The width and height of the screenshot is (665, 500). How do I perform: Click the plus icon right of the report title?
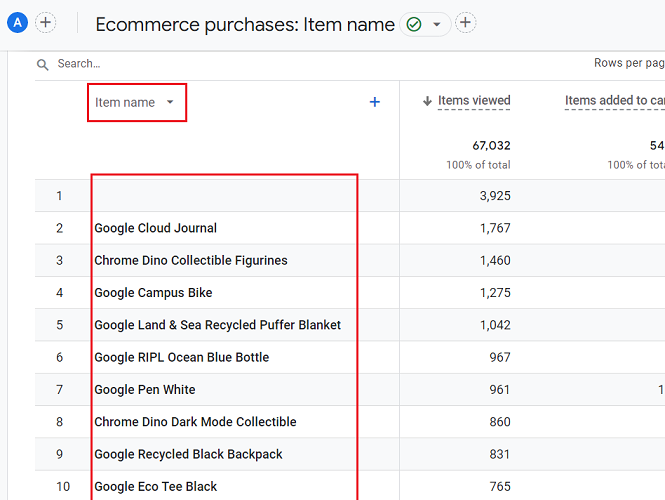465,24
